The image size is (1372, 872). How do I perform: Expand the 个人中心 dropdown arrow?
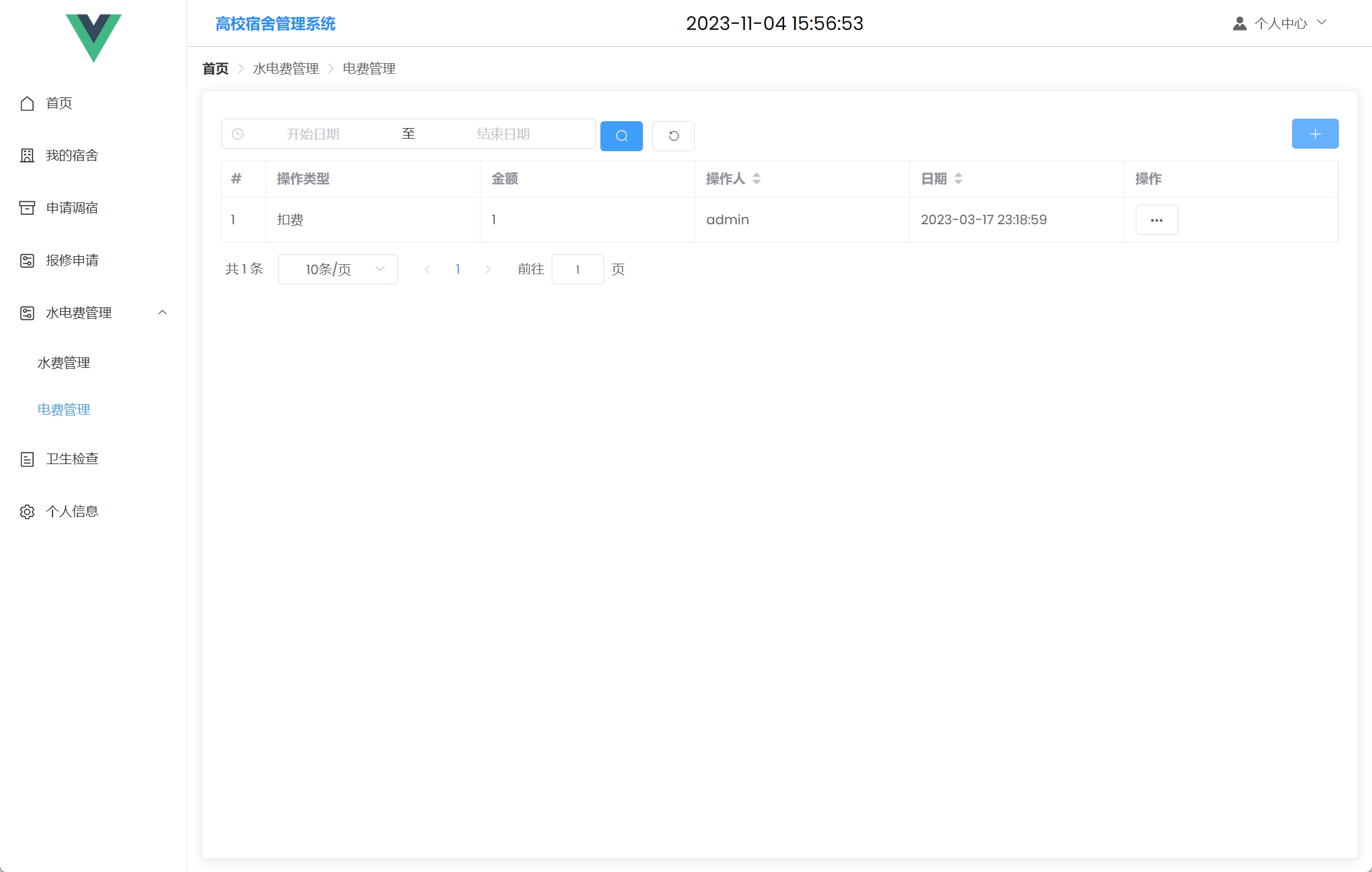click(x=1321, y=22)
